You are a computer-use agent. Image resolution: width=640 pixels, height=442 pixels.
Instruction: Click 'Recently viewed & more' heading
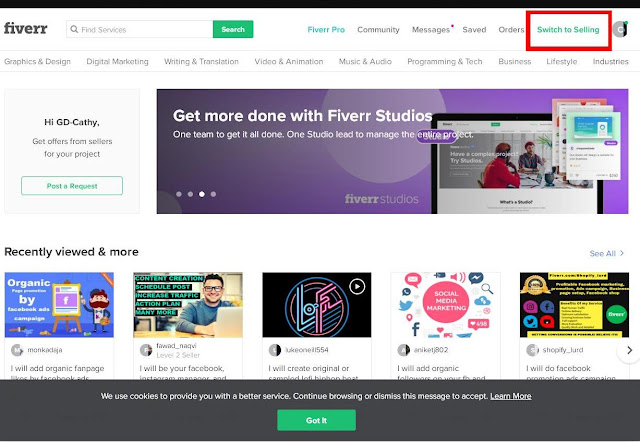71,252
